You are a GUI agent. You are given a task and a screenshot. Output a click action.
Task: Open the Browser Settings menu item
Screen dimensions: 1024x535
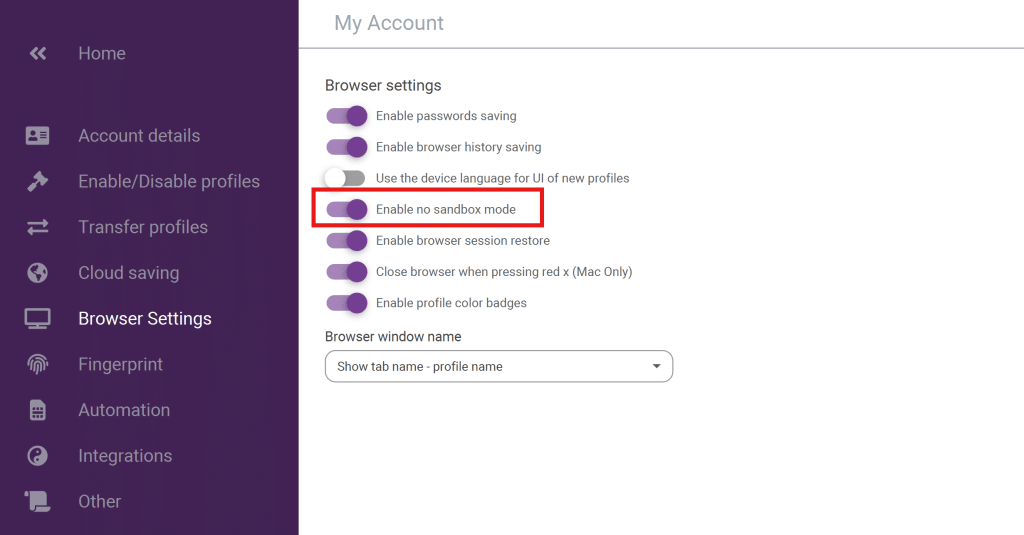[x=145, y=318]
